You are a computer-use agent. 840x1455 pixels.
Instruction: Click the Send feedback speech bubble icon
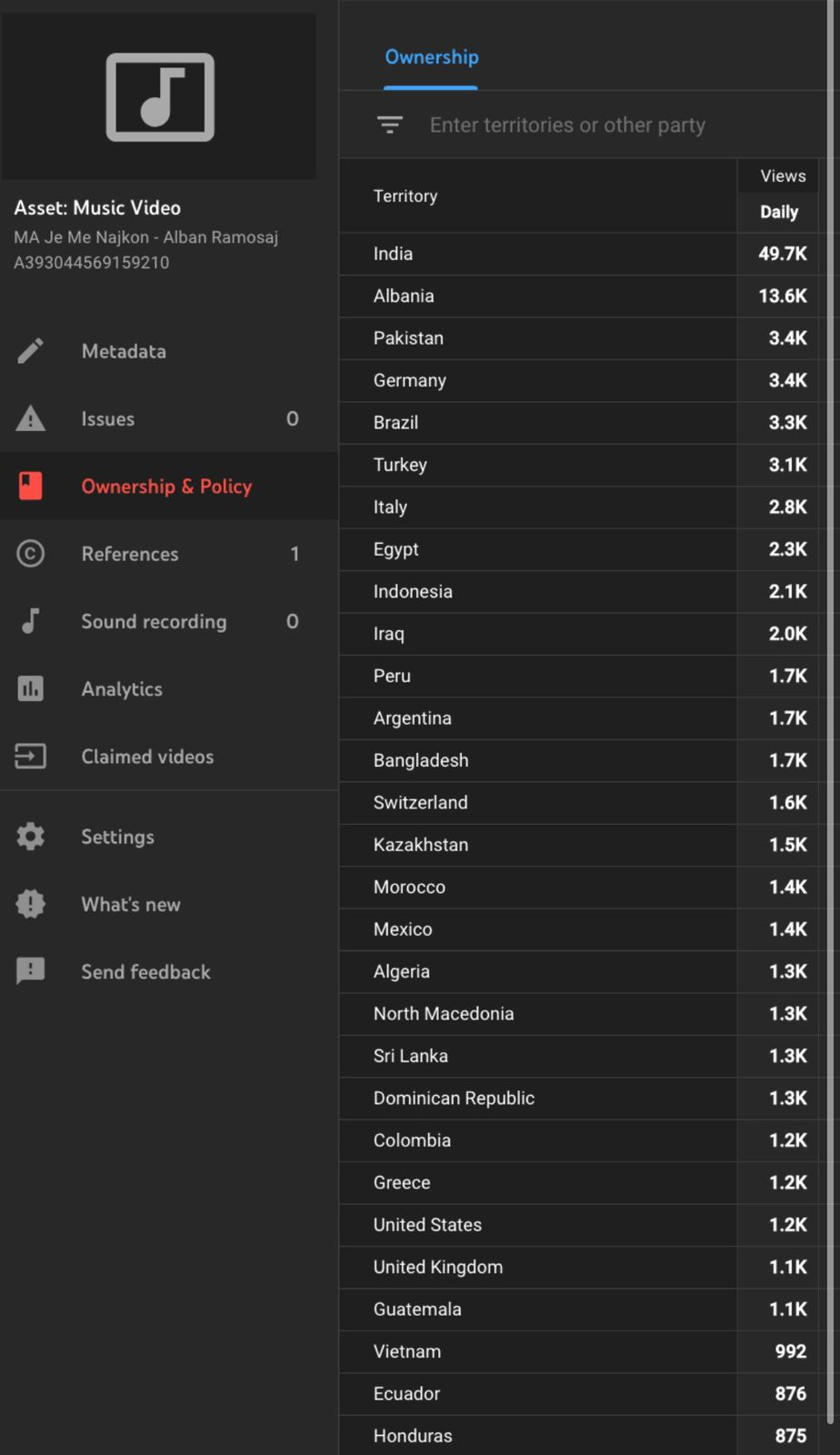(31, 971)
